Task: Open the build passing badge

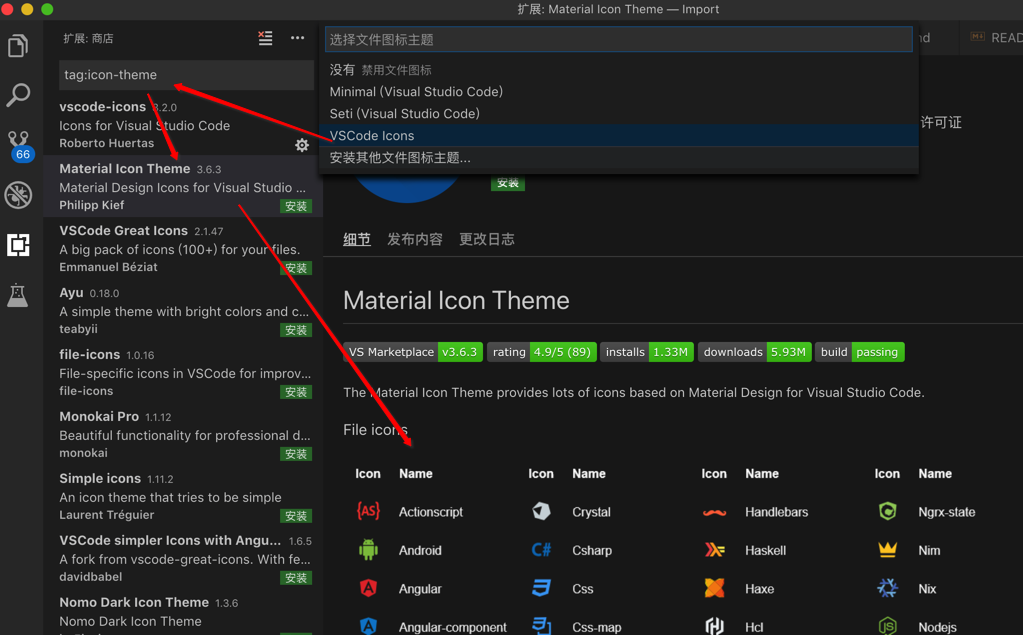Action: (859, 352)
